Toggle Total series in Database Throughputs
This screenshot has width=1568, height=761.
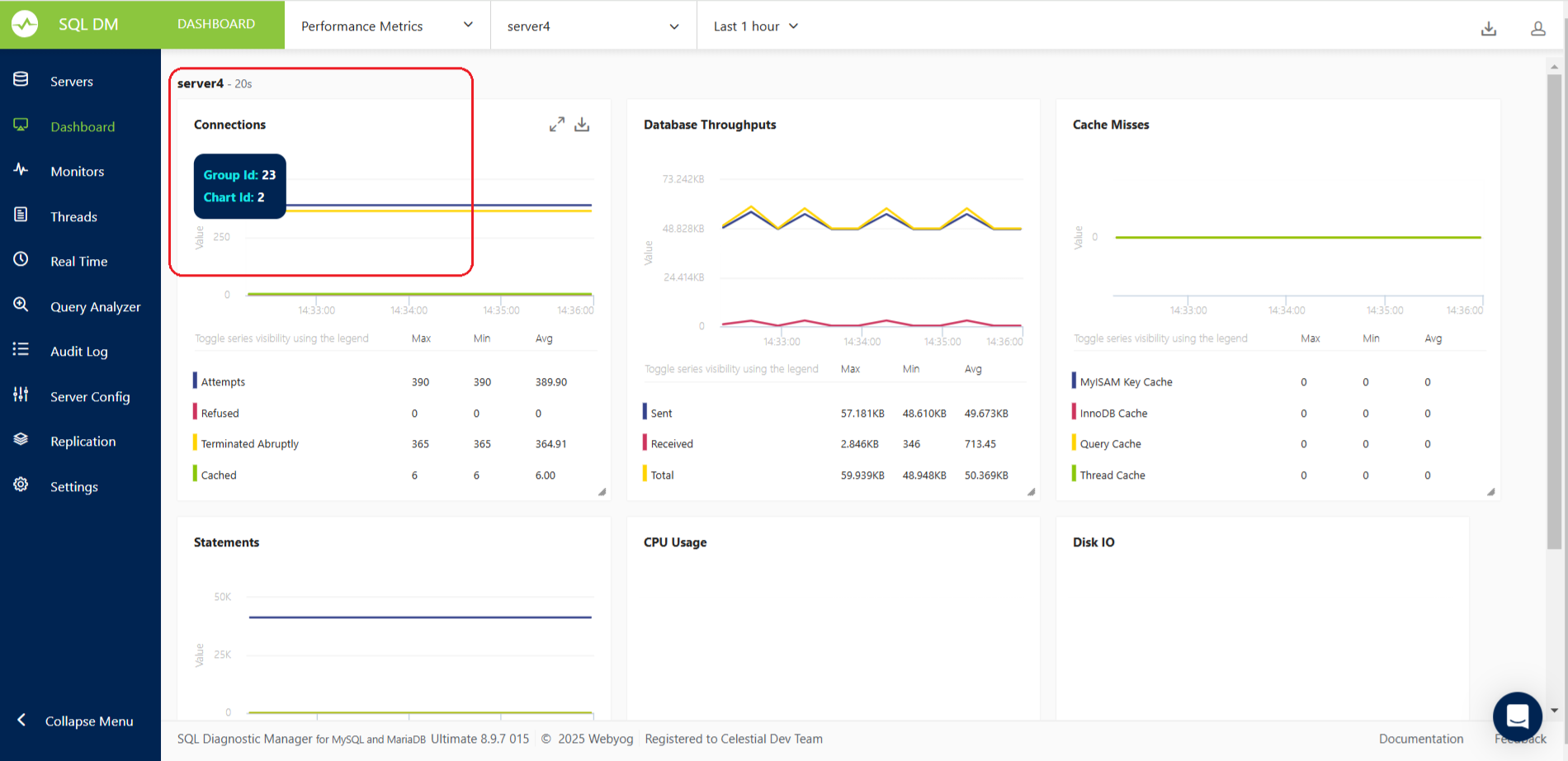pos(659,475)
